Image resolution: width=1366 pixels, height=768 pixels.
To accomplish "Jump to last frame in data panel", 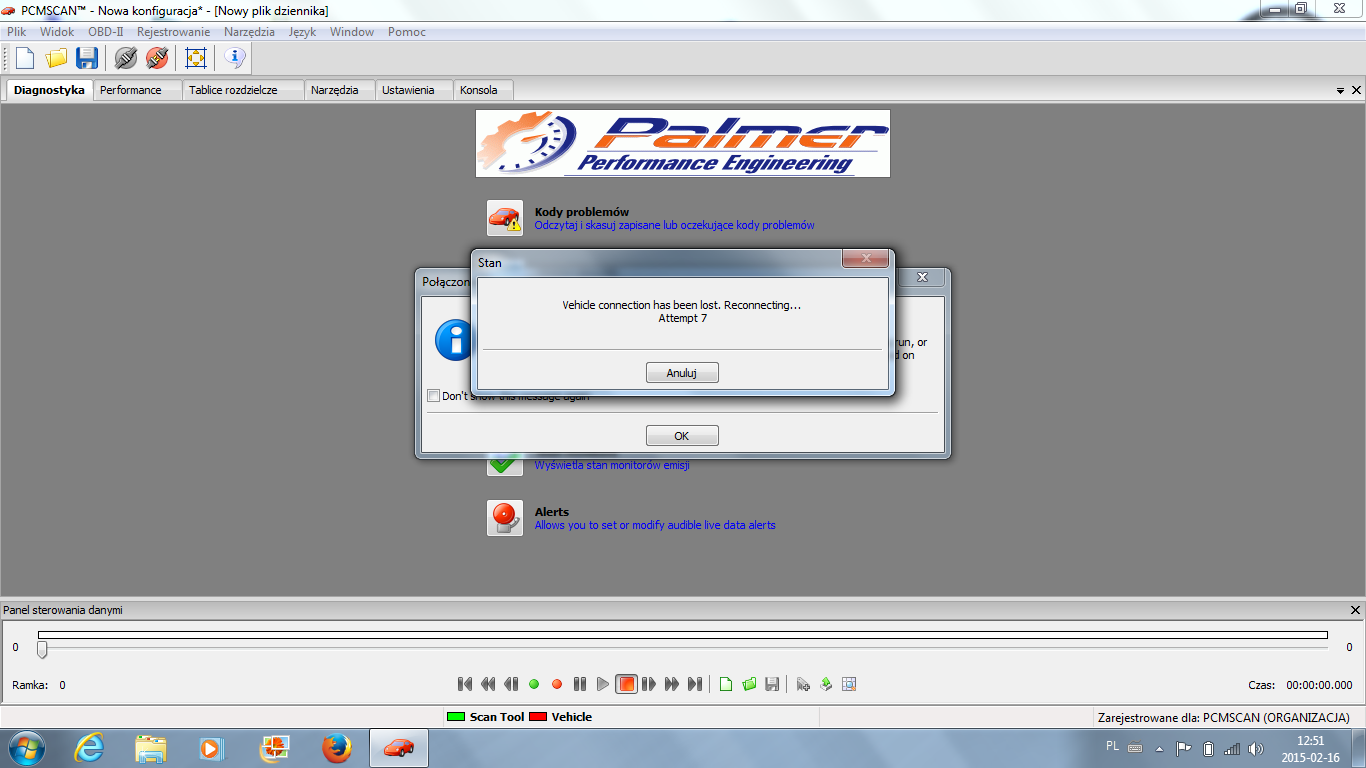I will 695,684.
